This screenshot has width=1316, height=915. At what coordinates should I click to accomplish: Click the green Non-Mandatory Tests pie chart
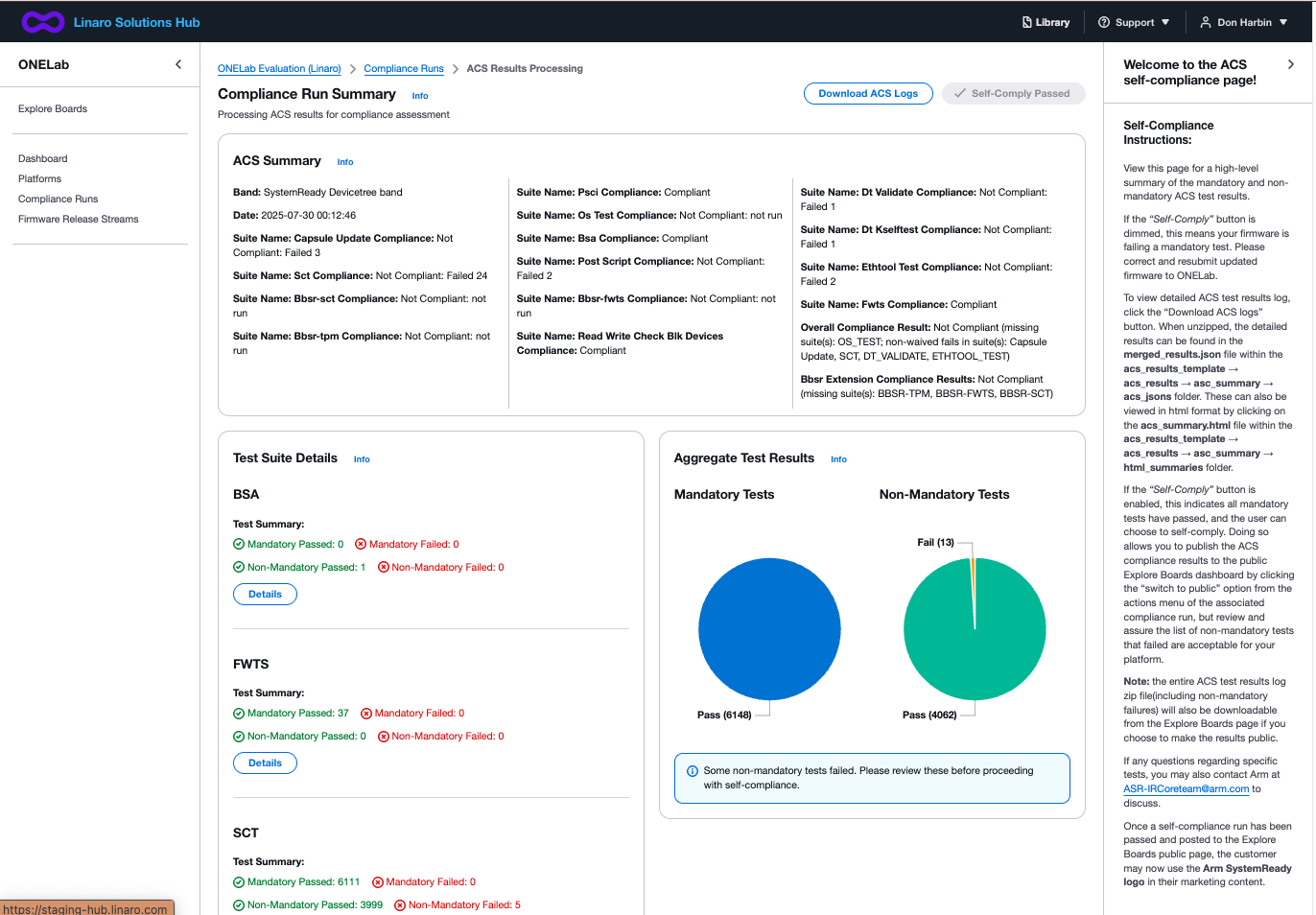[x=975, y=629]
